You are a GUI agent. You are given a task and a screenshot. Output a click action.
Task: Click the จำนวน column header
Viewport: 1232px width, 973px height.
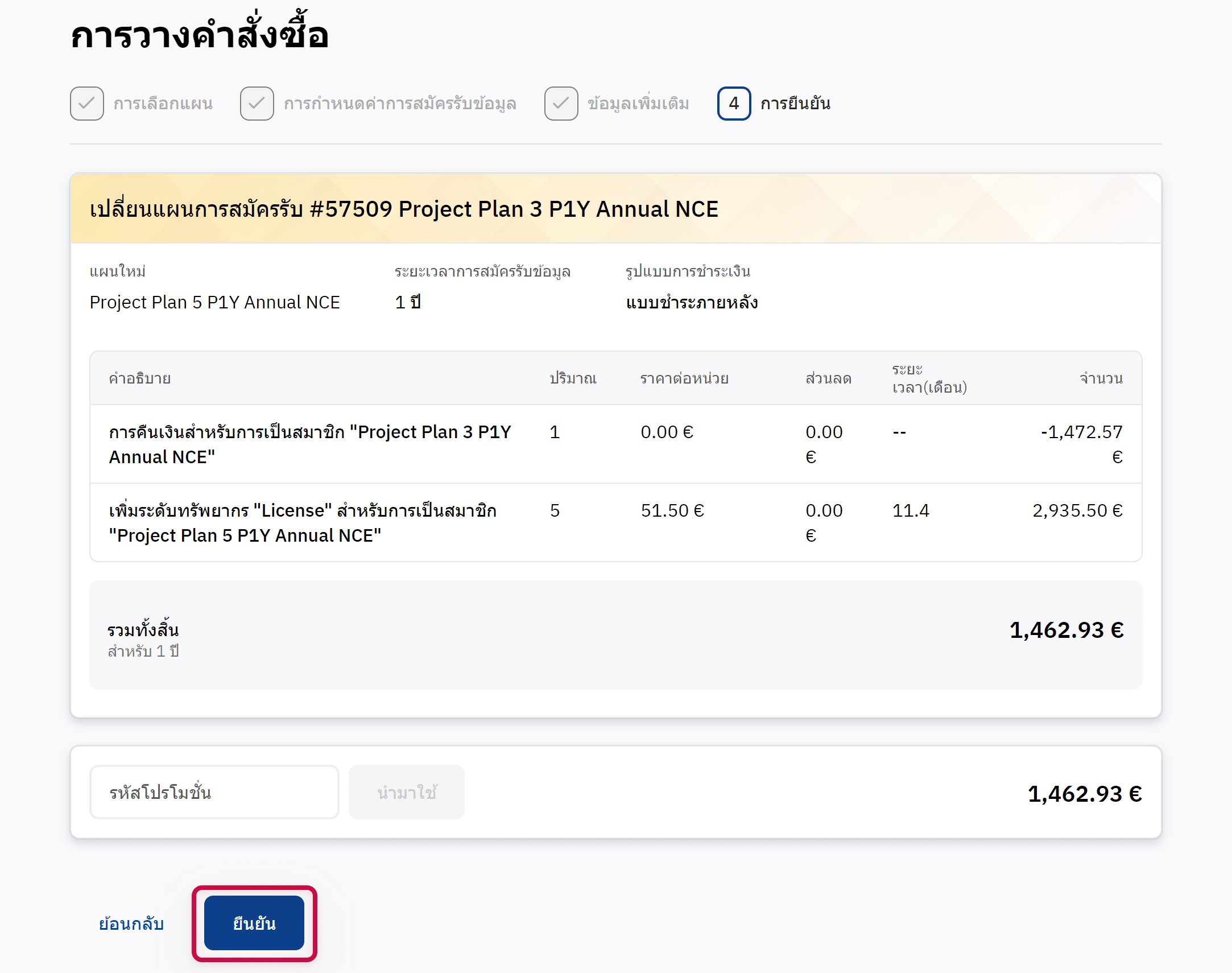(x=1101, y=378)
